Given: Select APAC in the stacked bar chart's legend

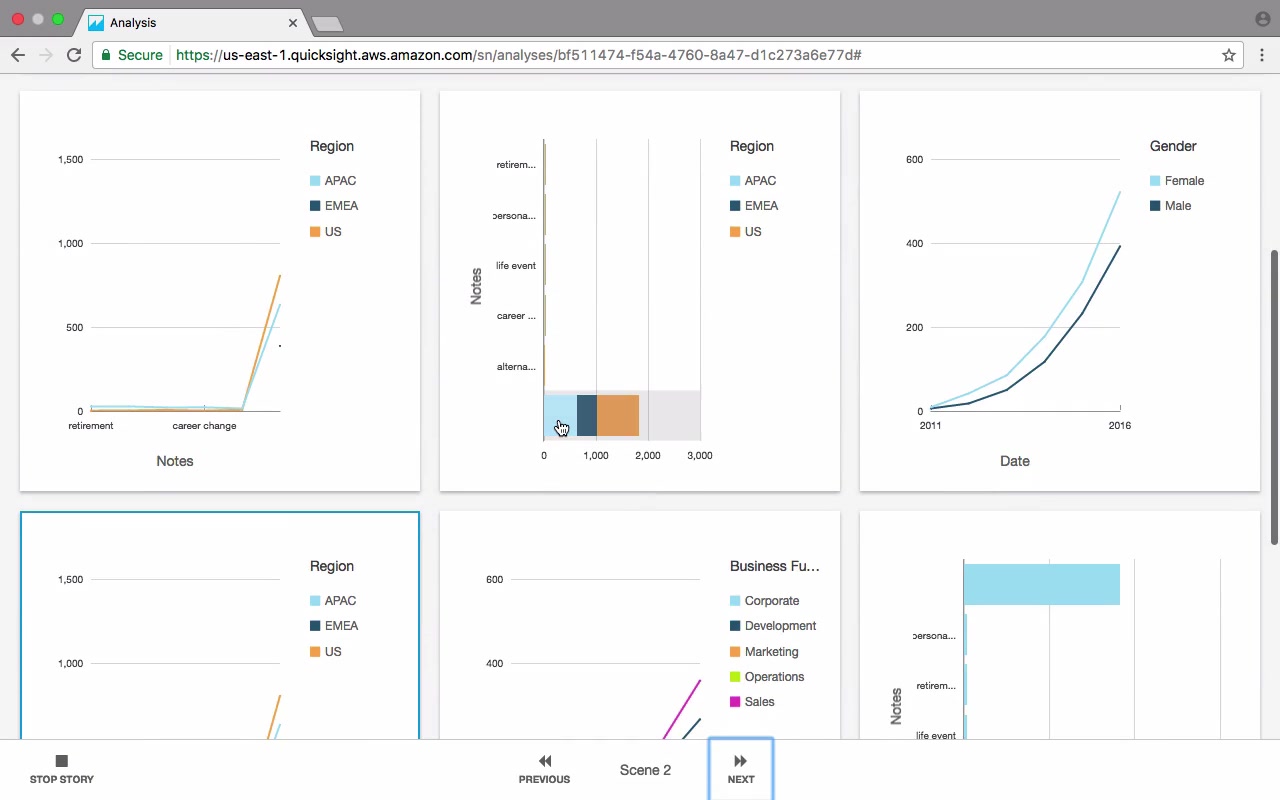Looking at the screenshot, I should coord(753,181).
